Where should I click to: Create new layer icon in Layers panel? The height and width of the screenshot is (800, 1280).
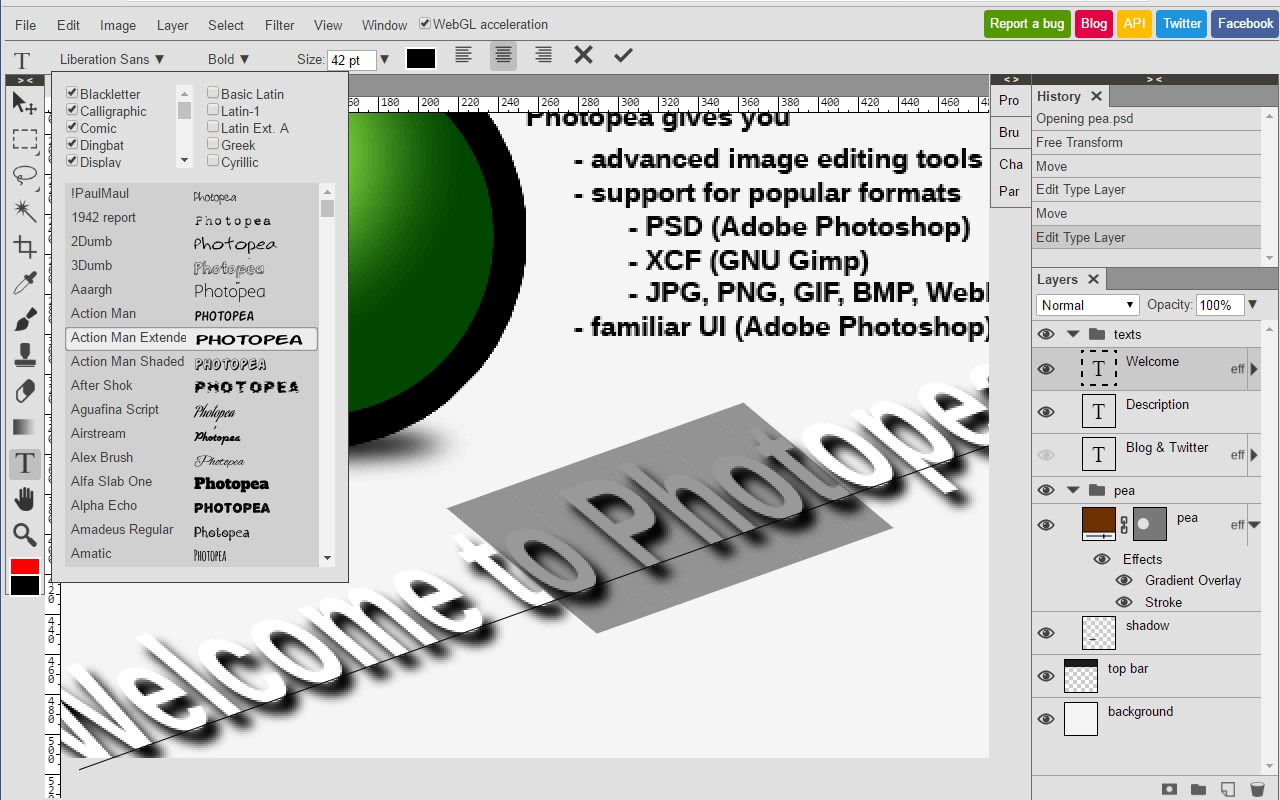click(1228, 790)
